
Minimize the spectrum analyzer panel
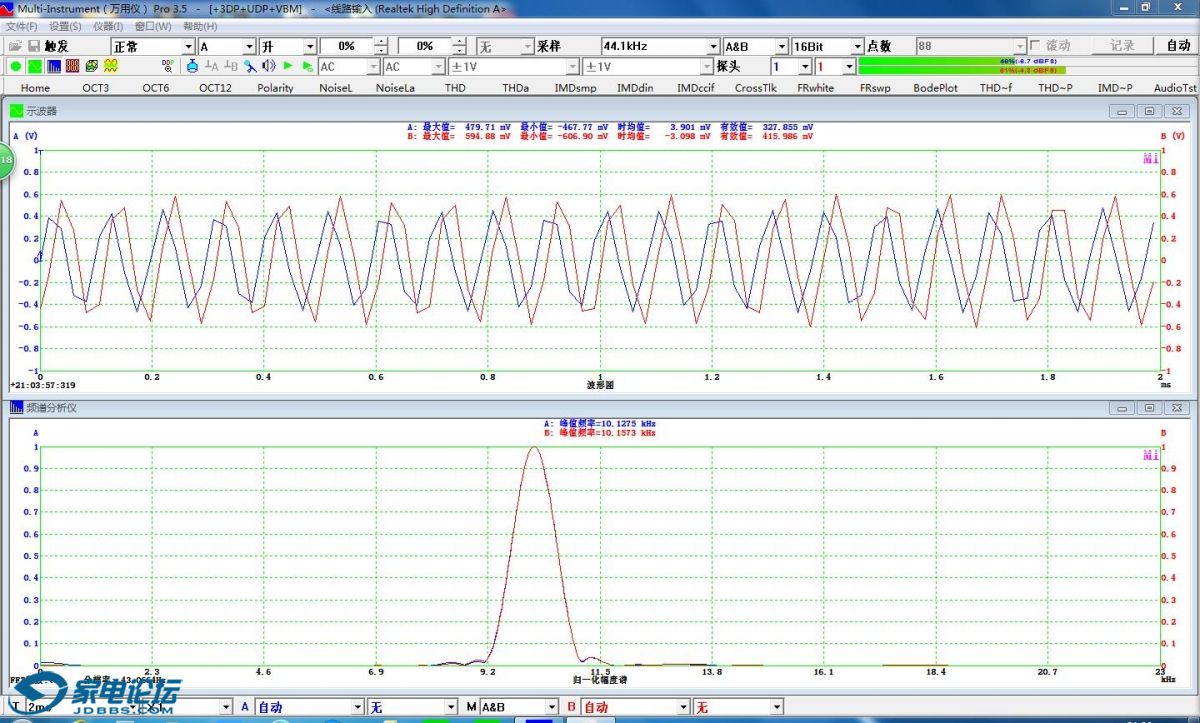point(1123,408)
